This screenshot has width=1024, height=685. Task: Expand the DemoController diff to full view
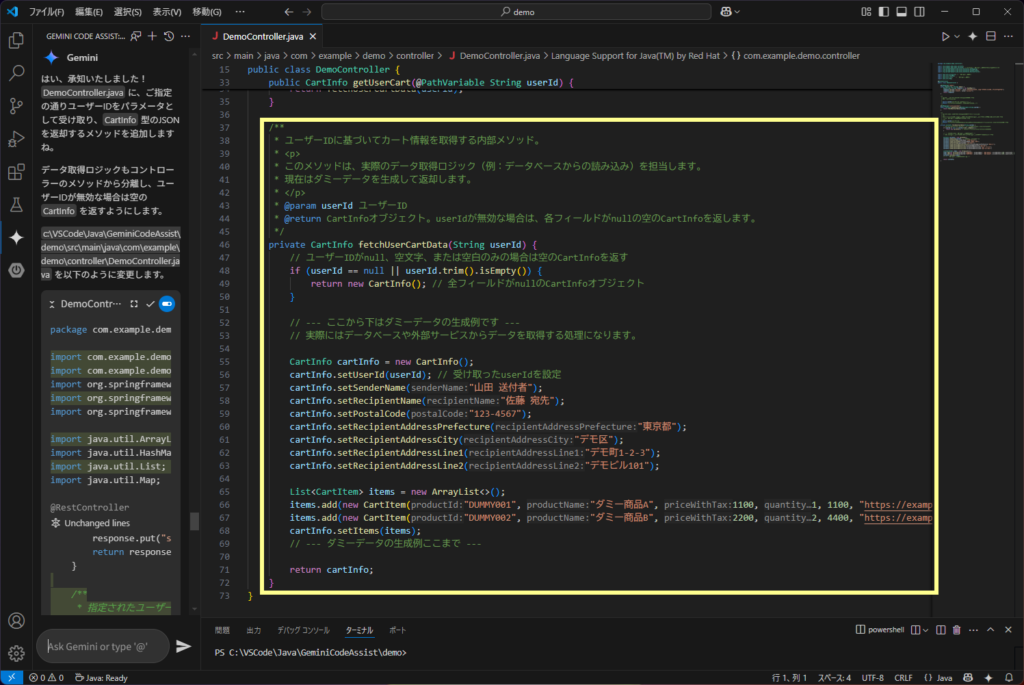(134, 304)
